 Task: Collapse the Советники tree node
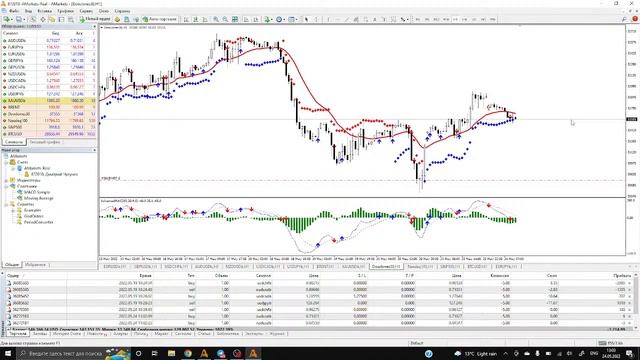[6, 186]
